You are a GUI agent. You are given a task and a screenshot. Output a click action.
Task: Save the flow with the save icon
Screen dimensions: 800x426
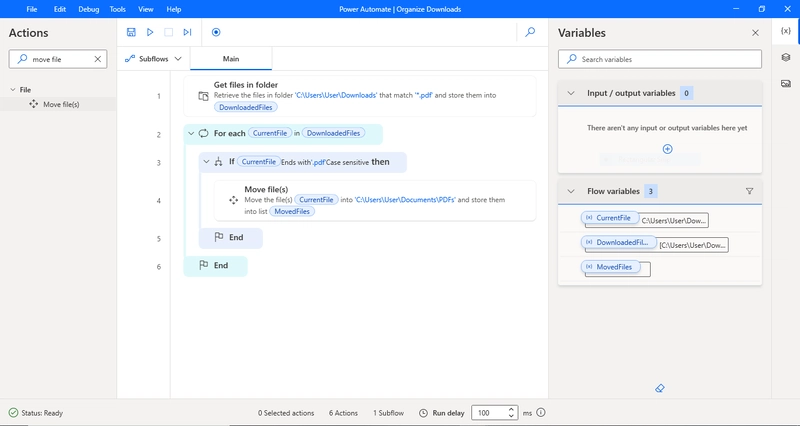(x=131, y=32)
